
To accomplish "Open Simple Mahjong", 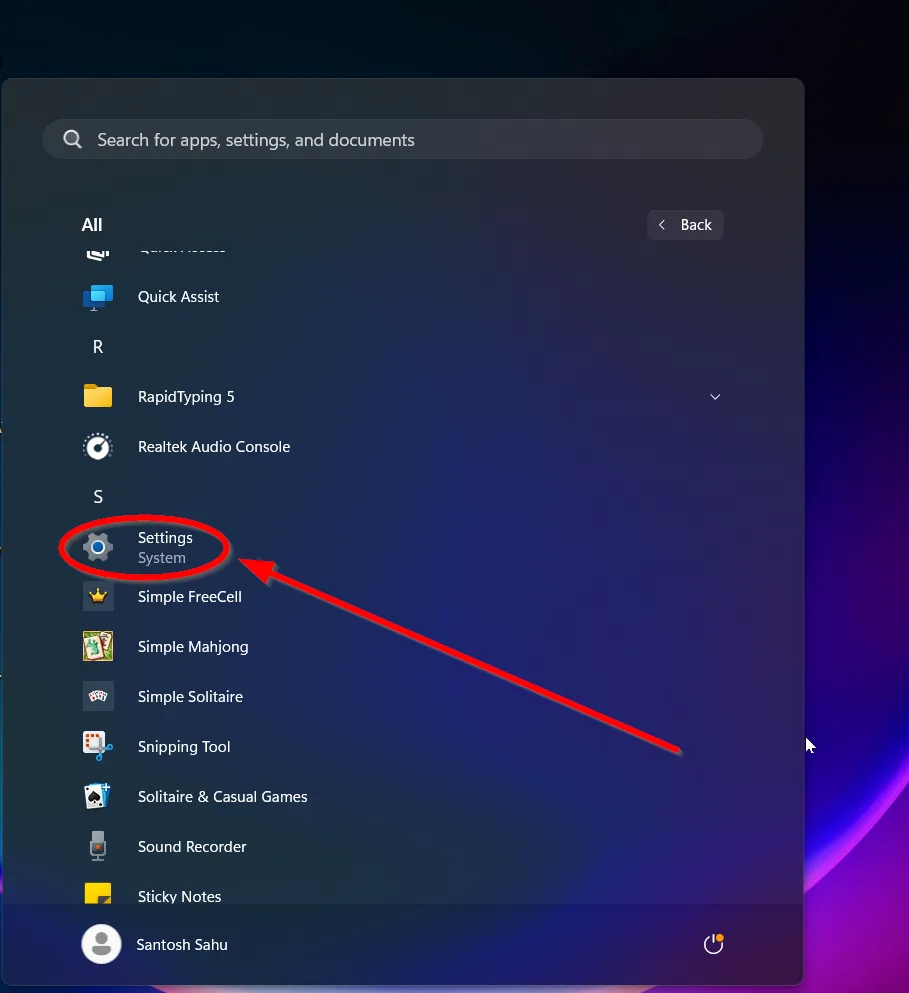I will point(193,646).
